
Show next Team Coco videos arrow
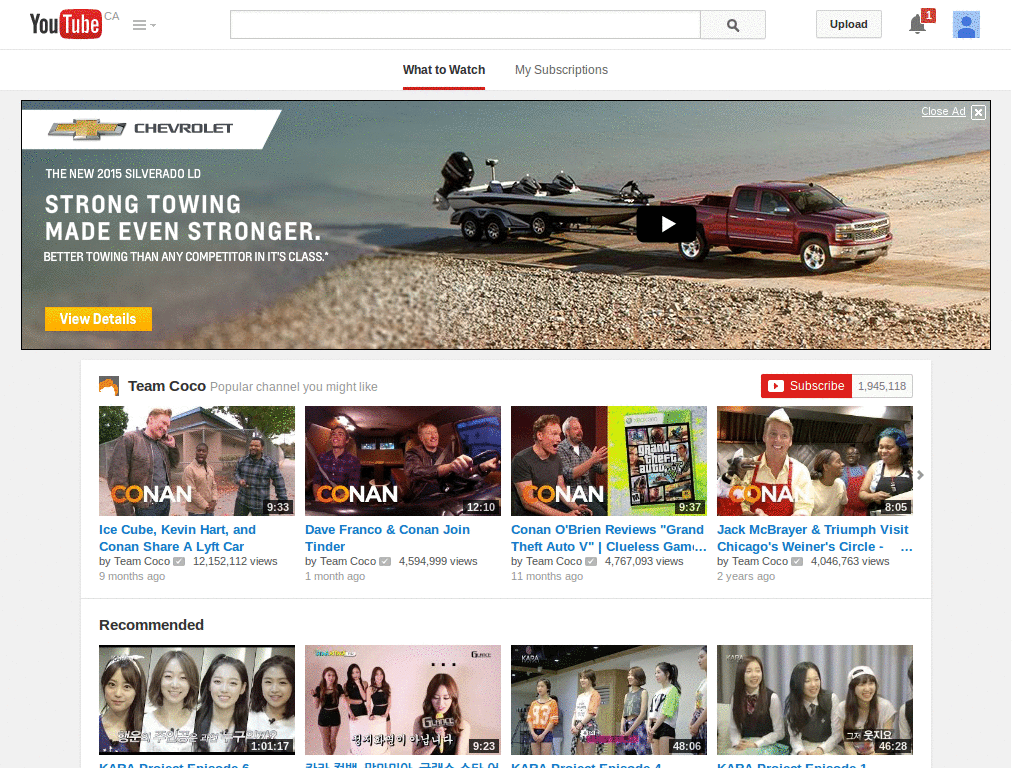(x=920, y=475)
